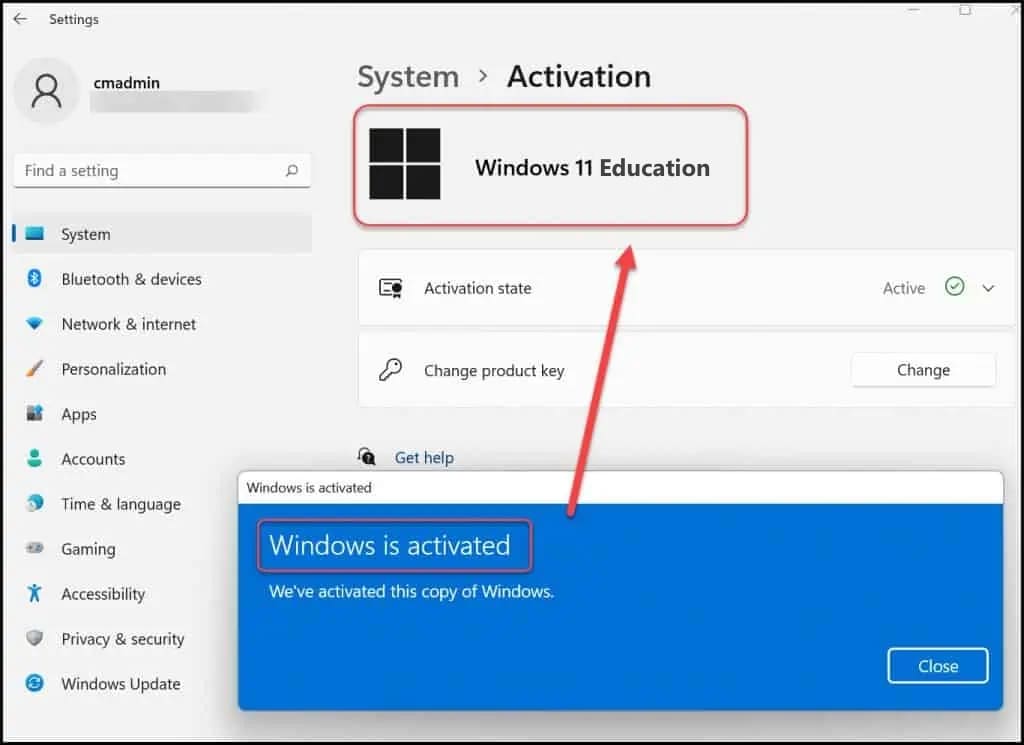
Task: Open Time & language settings
Action: 121,504
